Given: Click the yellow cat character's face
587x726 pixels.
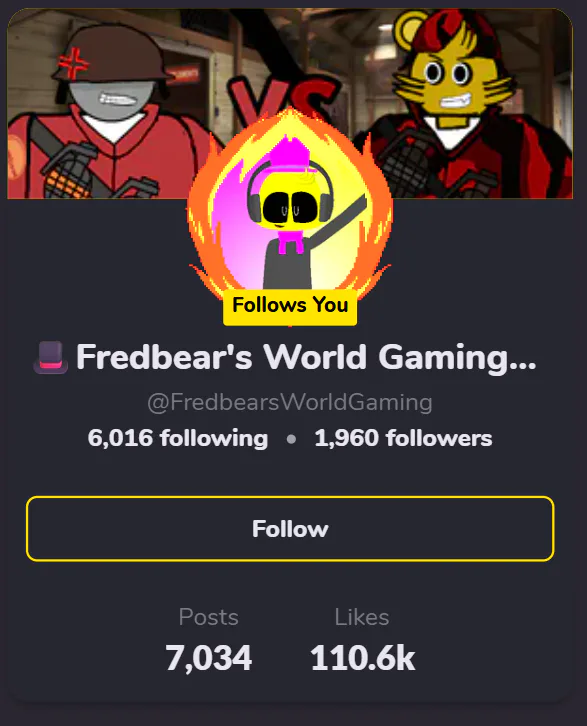Looking at the screenshot, I should click(x=451, y=88).
